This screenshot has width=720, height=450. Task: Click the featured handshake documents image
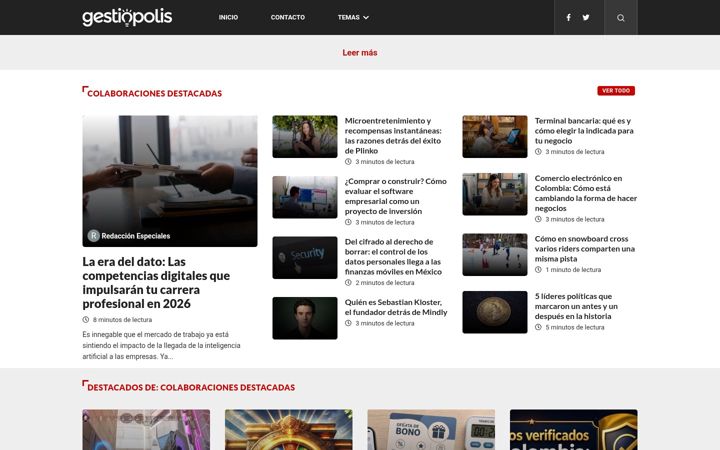coord(170,181)
